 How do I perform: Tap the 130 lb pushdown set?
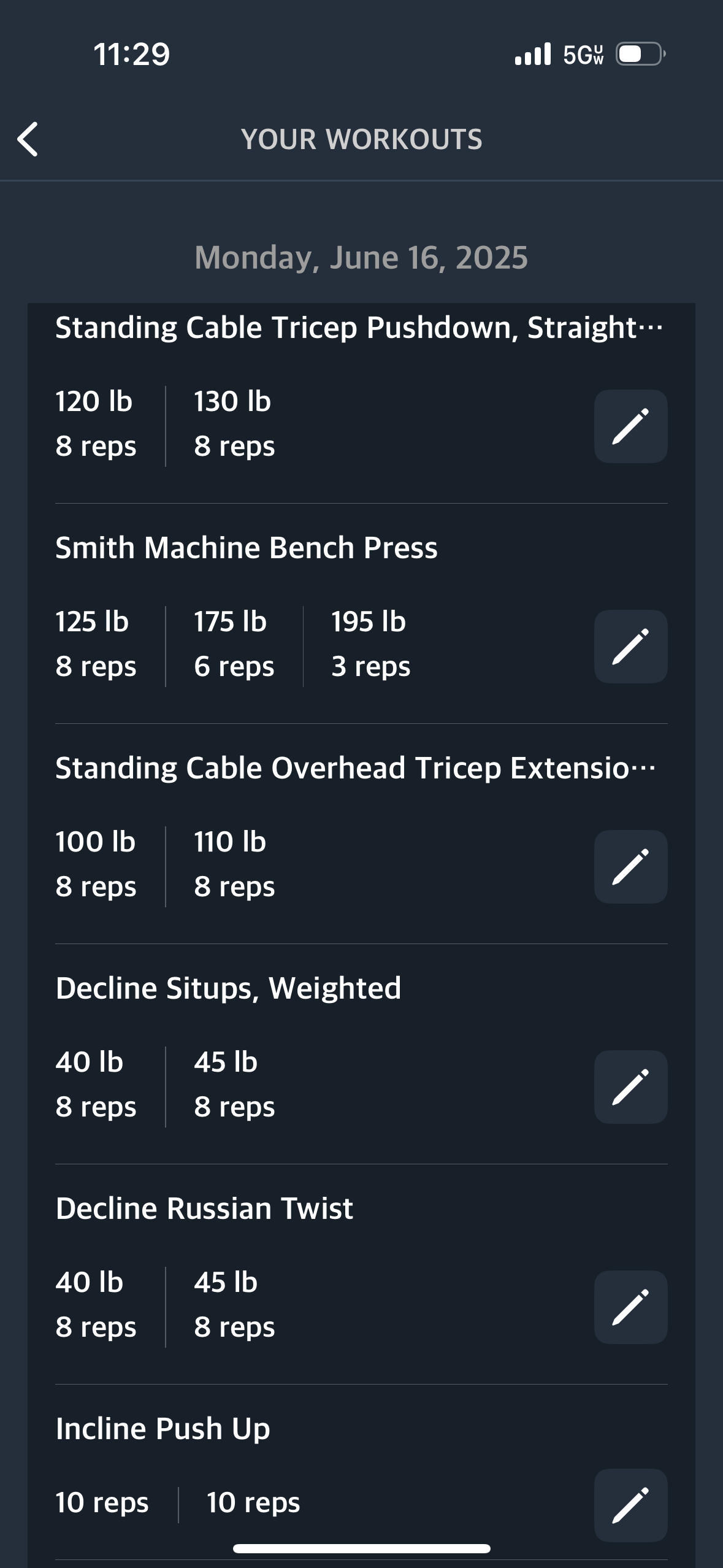(x=234, y=423)
